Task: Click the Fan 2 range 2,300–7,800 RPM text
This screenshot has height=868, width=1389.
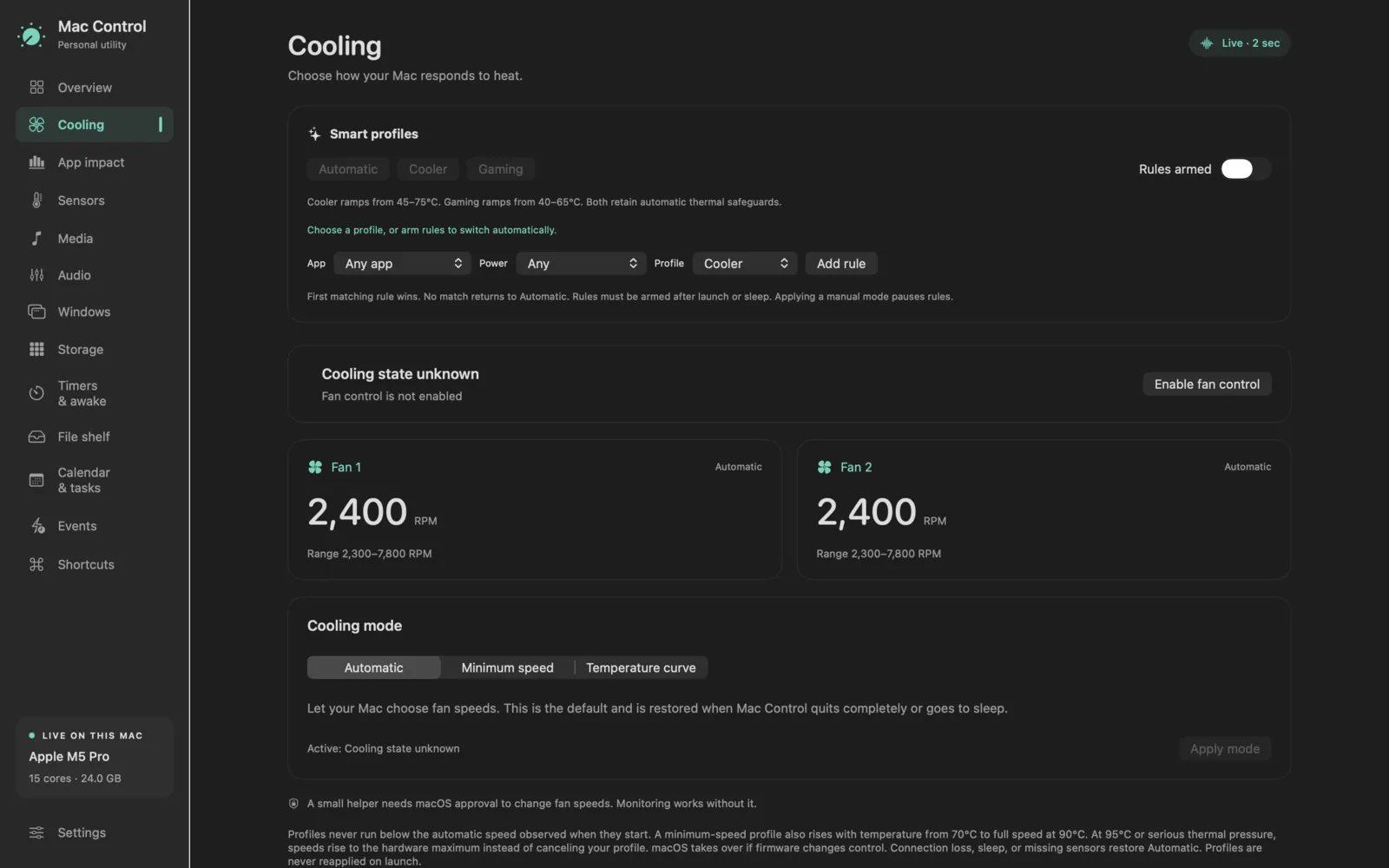Action: 879,554
